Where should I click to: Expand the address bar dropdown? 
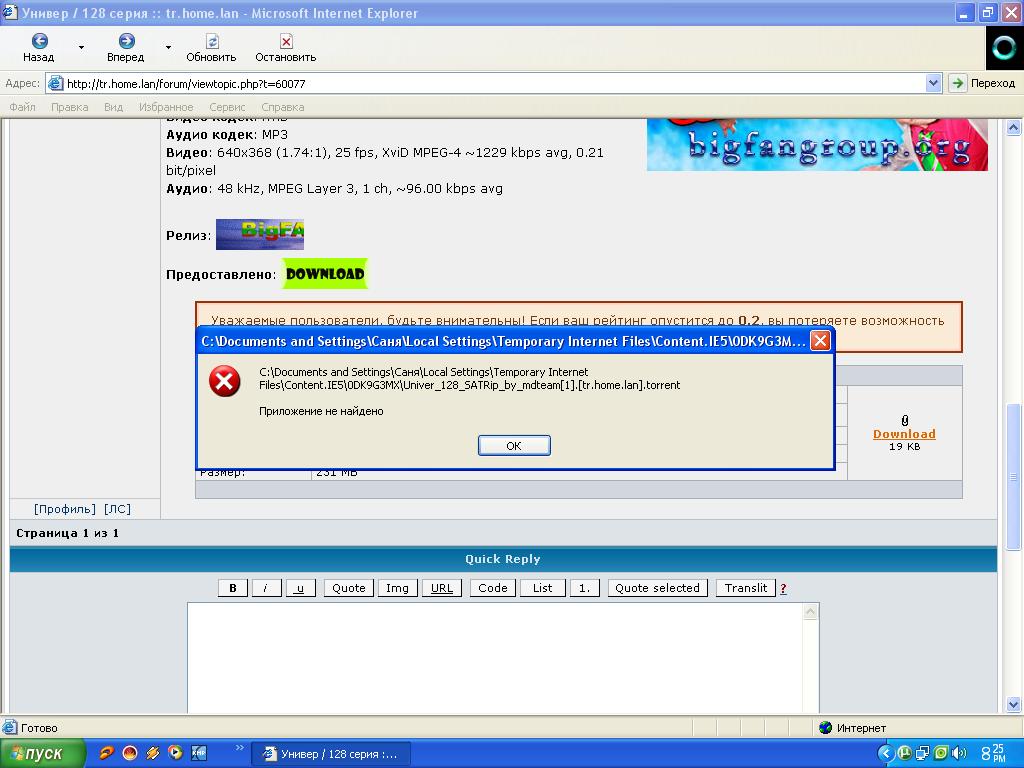click(933, 83)
